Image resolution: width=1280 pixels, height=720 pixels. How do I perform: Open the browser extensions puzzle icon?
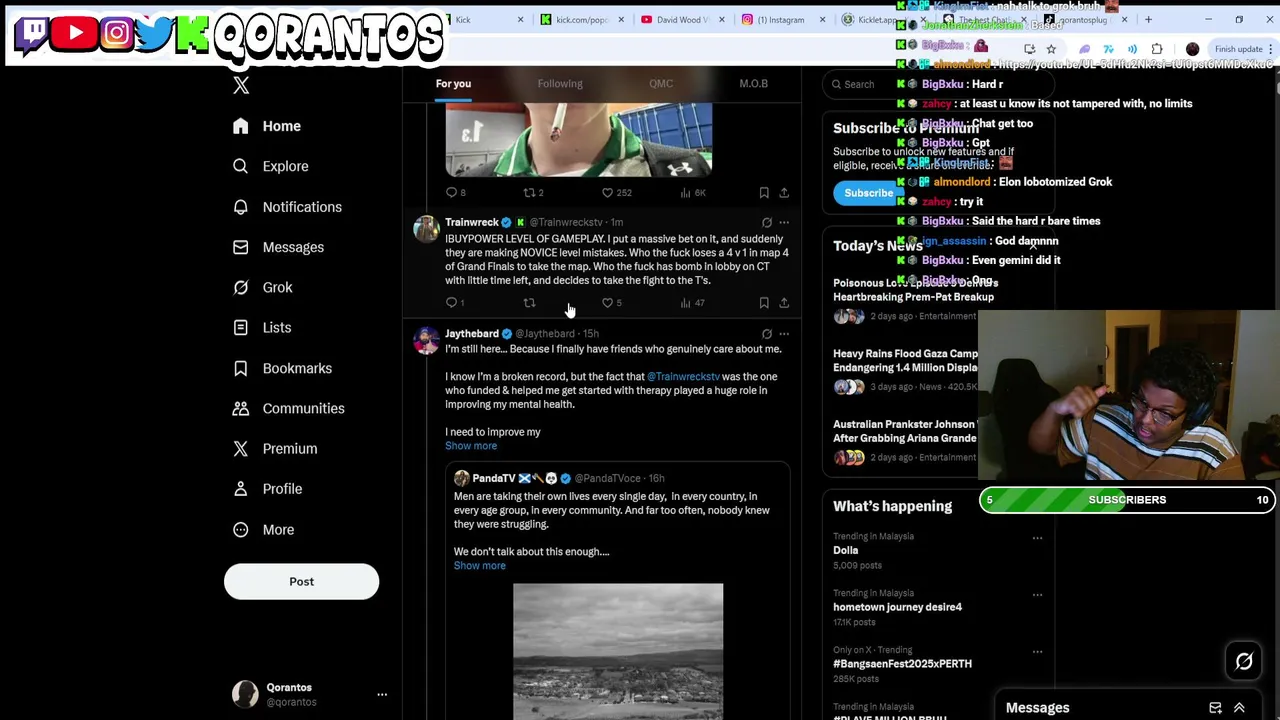coord(1157,49)
